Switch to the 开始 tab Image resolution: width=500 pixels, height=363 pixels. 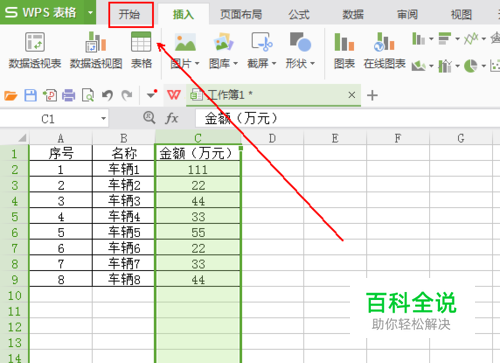tap(130, 15)
